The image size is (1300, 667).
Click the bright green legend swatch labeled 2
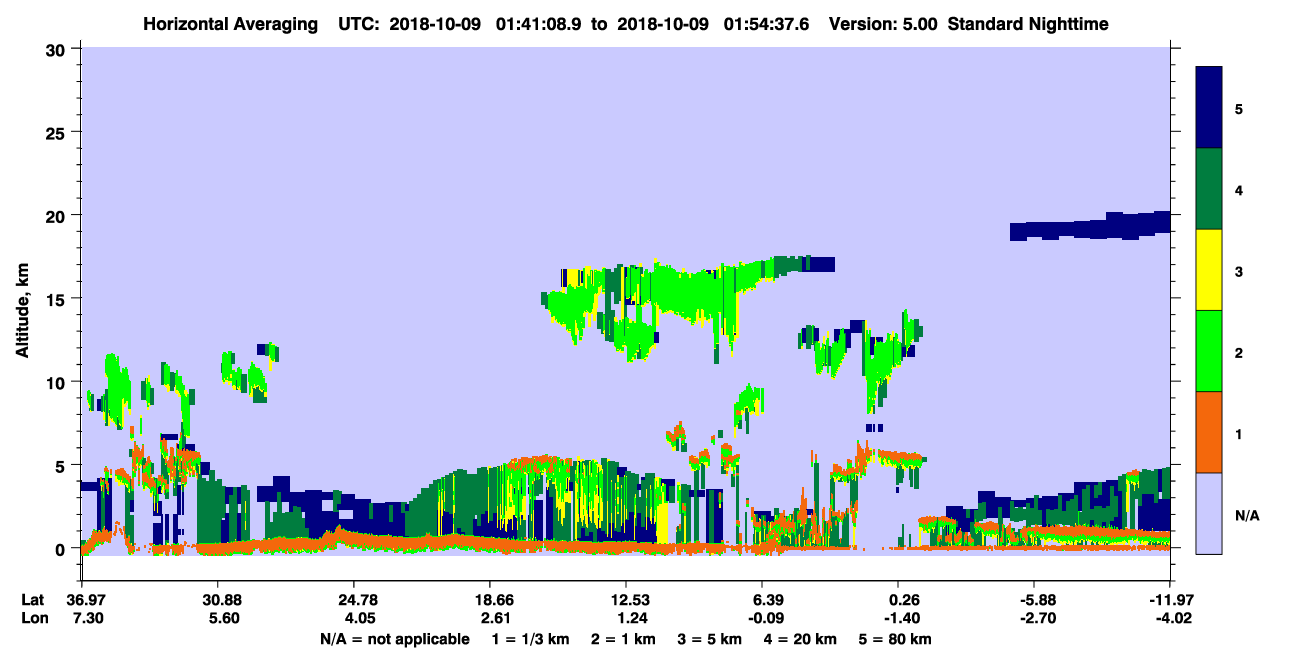1209,351
